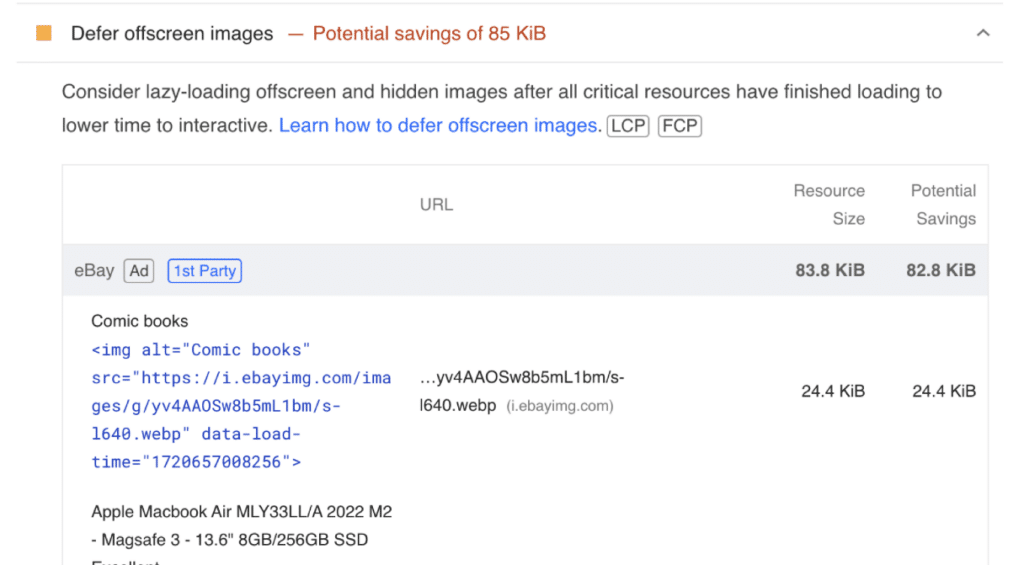Viewport: 1024px width, 565px height.
Task: Click the 82.8 KiB total potential savings
Action: click(941, 270)
